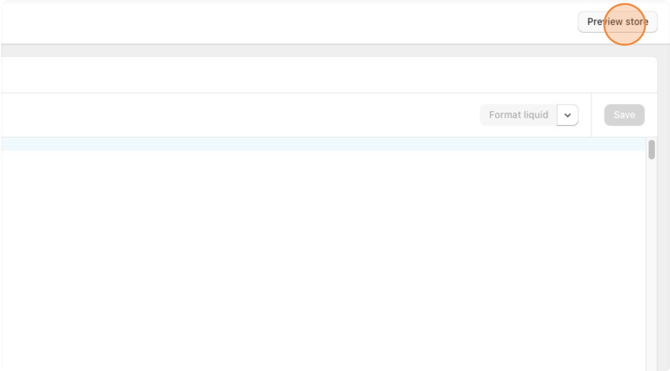Click the editor toolbar left of Format liquid
Image resolution: width=670 pixels, height=371 pixels.
coord(239,115)
